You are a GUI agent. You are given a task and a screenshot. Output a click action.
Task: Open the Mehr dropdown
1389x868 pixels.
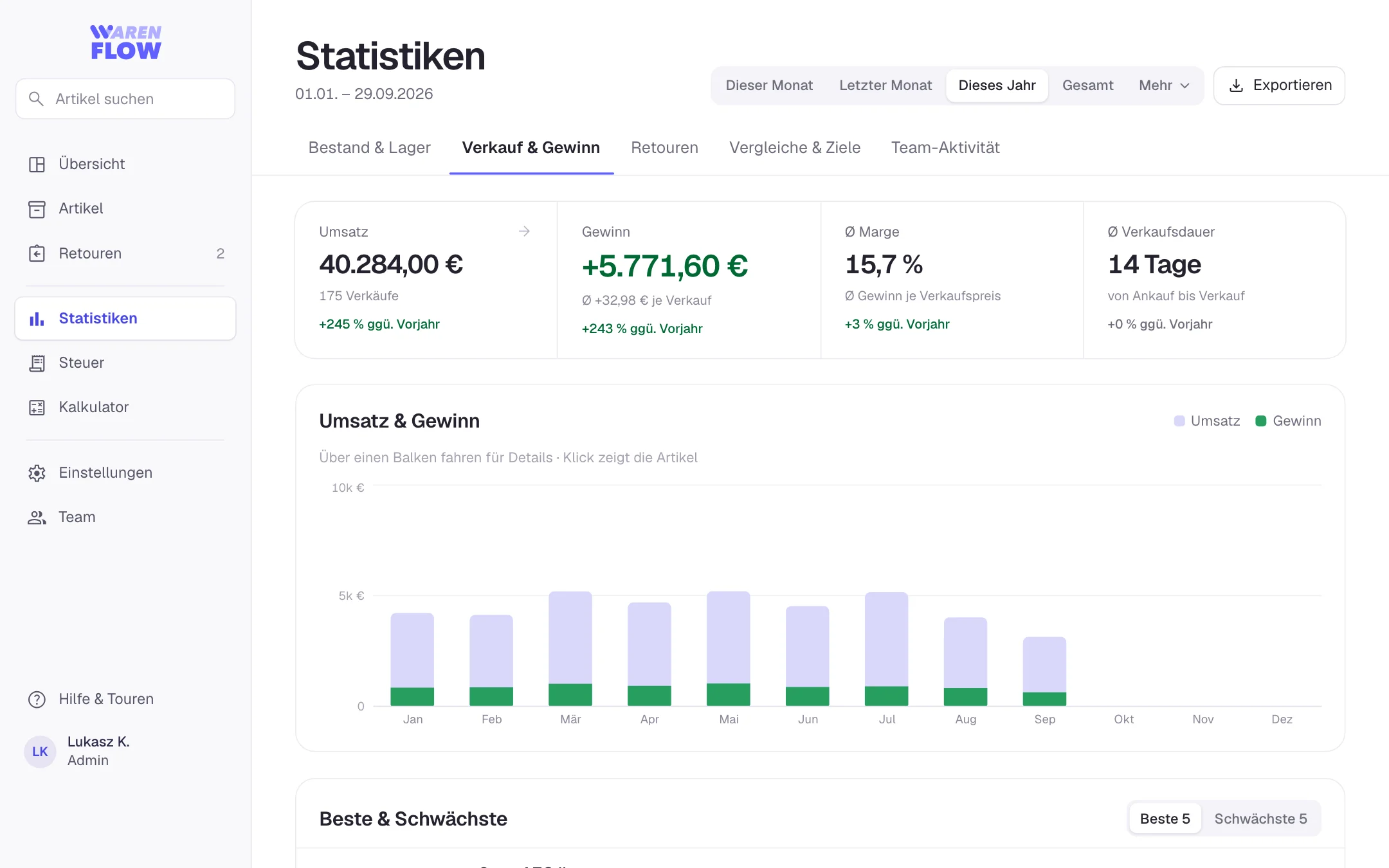coord(1164,86)
